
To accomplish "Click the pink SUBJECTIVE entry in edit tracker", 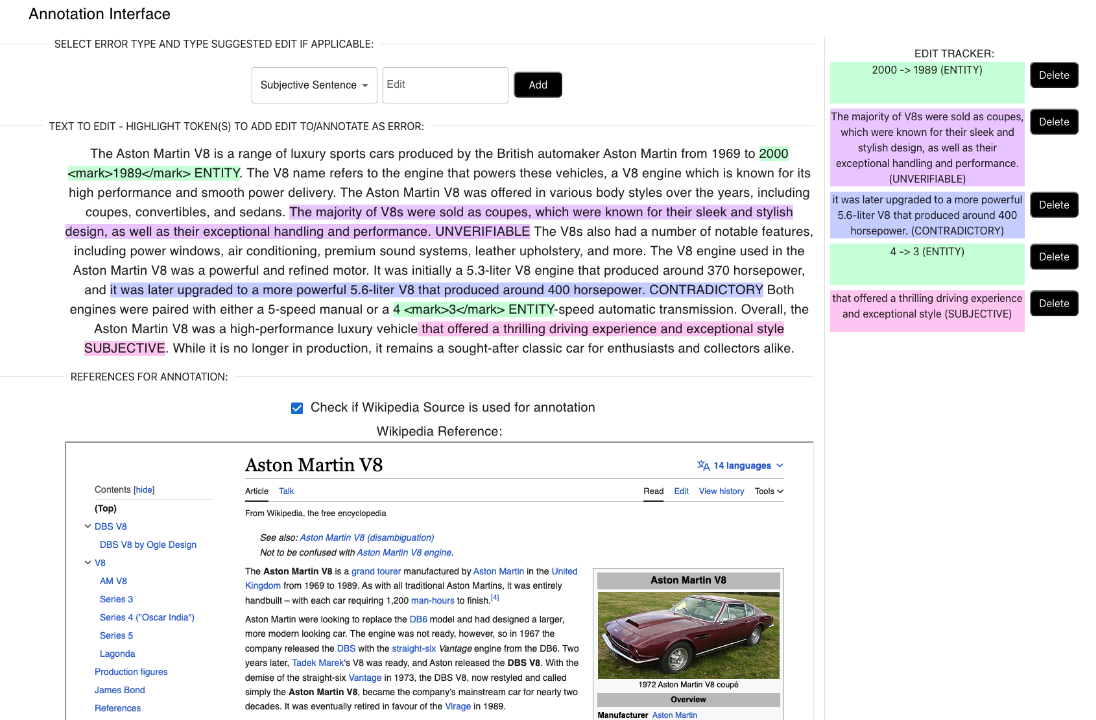I will click(926, 306).
